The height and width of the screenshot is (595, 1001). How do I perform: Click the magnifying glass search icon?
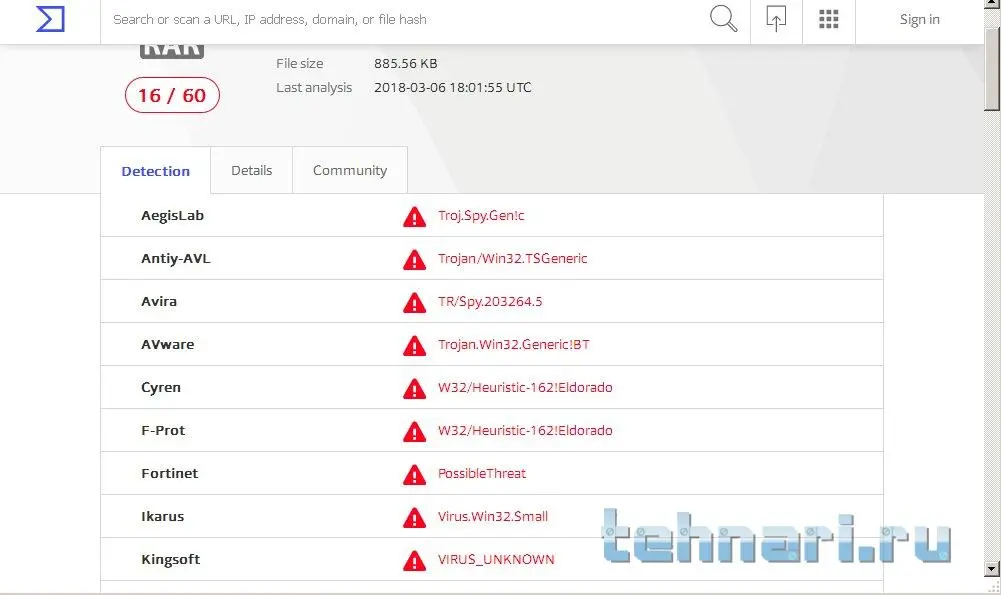tap(723, 19)
